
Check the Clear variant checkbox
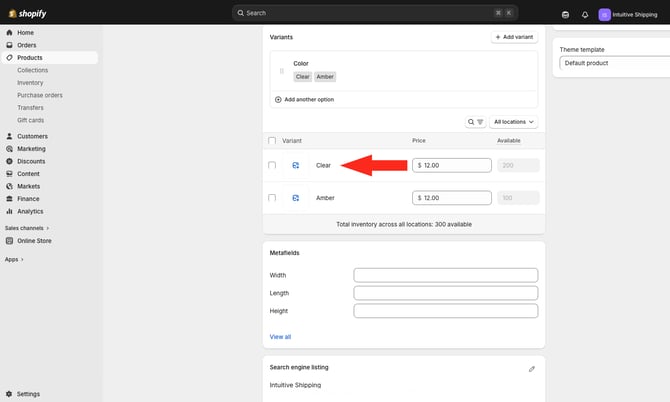coord(272,165)
